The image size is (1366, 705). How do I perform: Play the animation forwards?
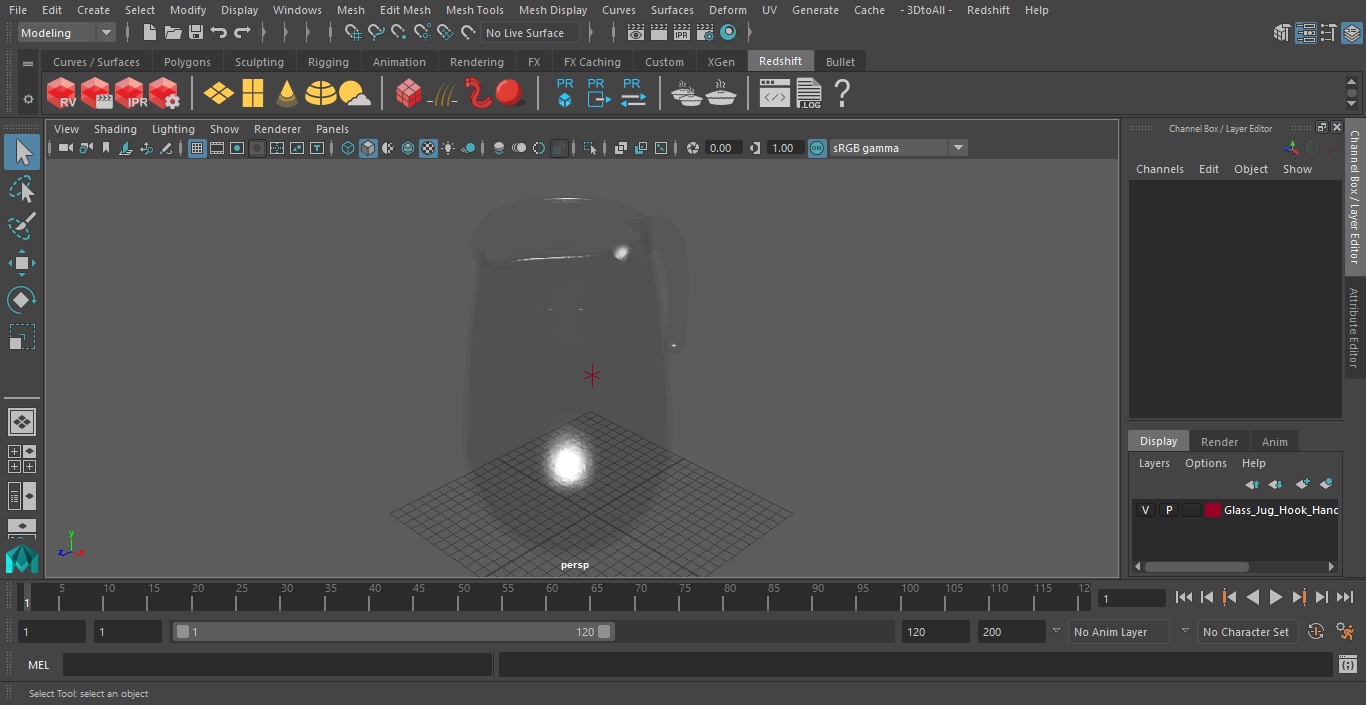pos(1275,597)
